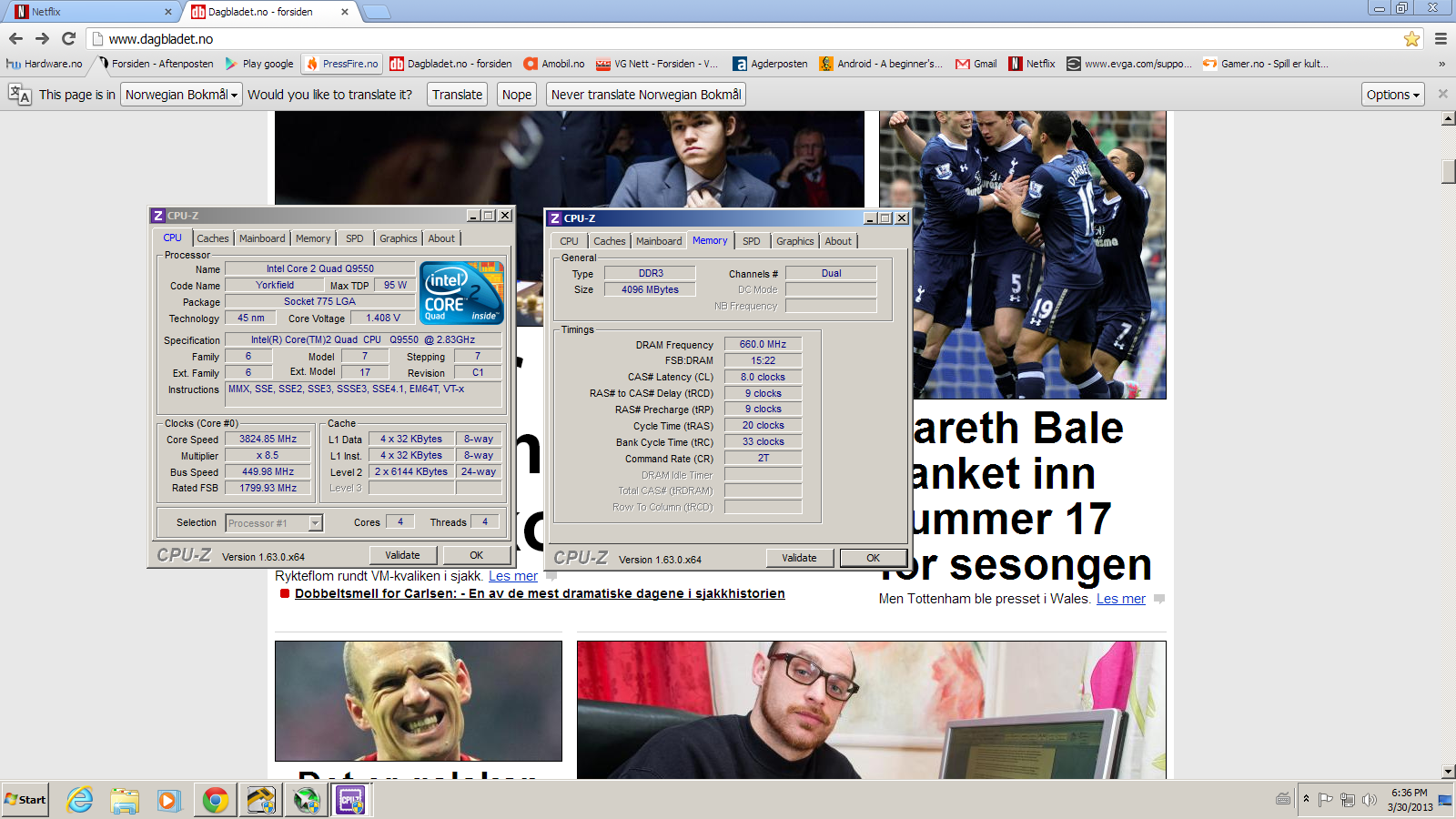Open the Processor #1 selection dropdown

(274, 523)
